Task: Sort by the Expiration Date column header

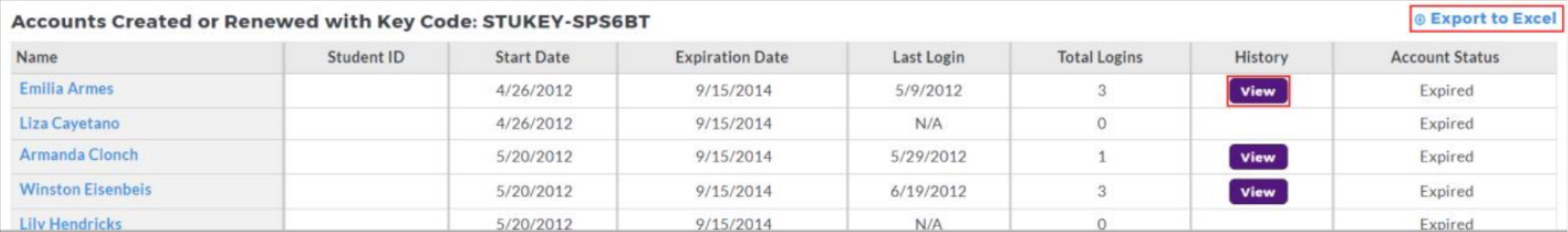Action: [731, 57]
